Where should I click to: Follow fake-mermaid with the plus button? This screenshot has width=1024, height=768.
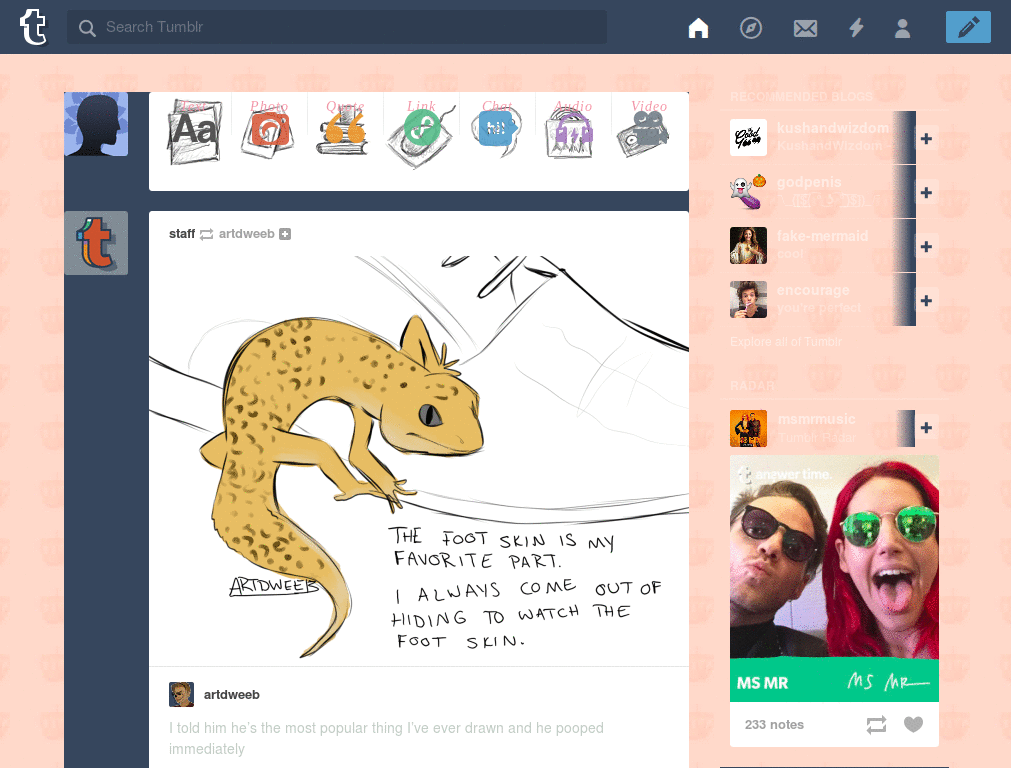tap(926, 246)
